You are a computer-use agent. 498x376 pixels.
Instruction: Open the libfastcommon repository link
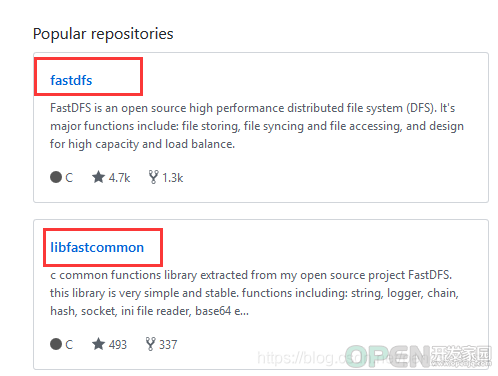click(97, 247)
